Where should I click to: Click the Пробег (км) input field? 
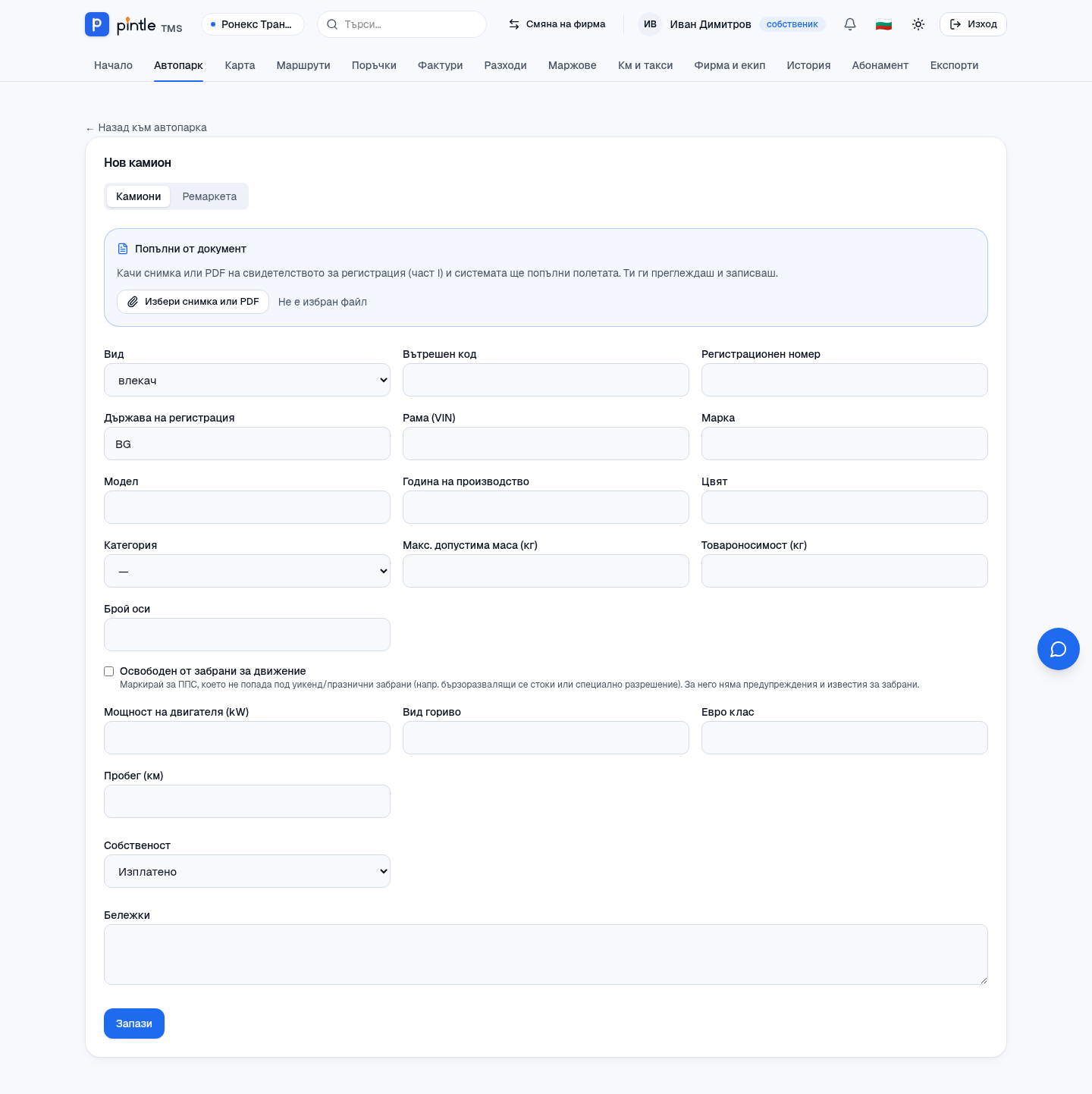click(247, 801)
